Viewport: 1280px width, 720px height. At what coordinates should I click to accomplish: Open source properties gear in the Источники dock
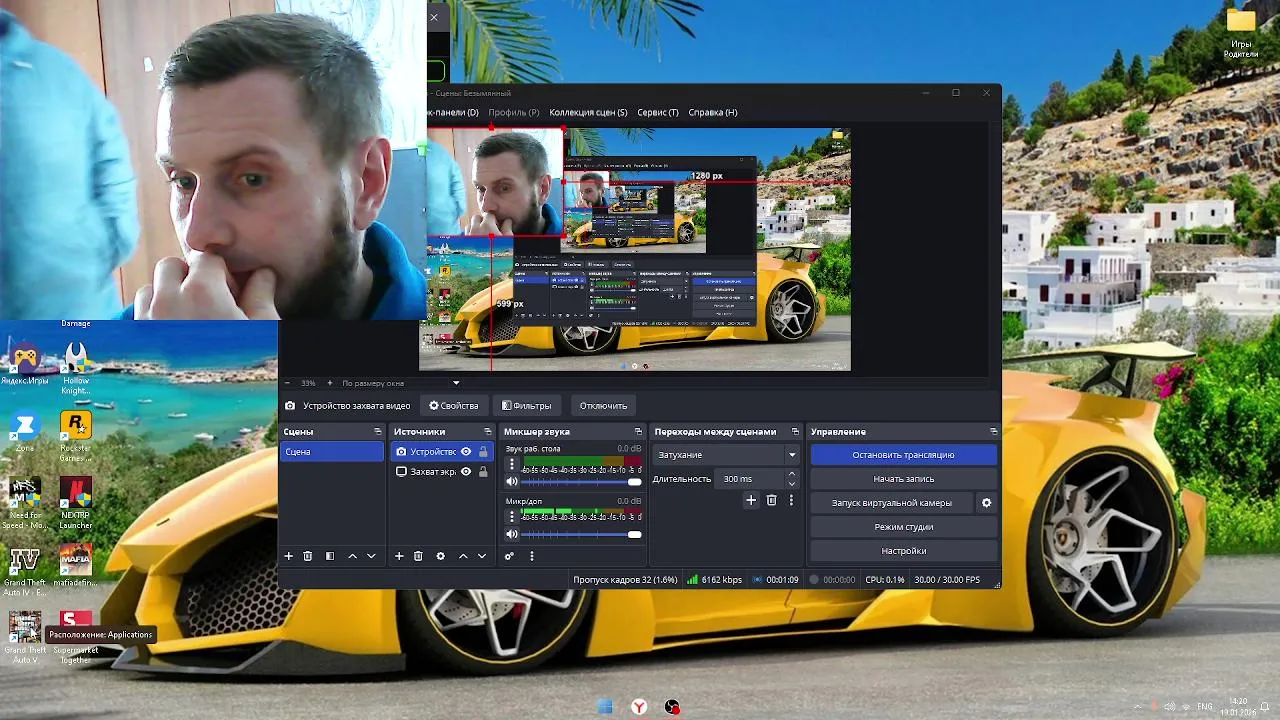click(440, 556)
